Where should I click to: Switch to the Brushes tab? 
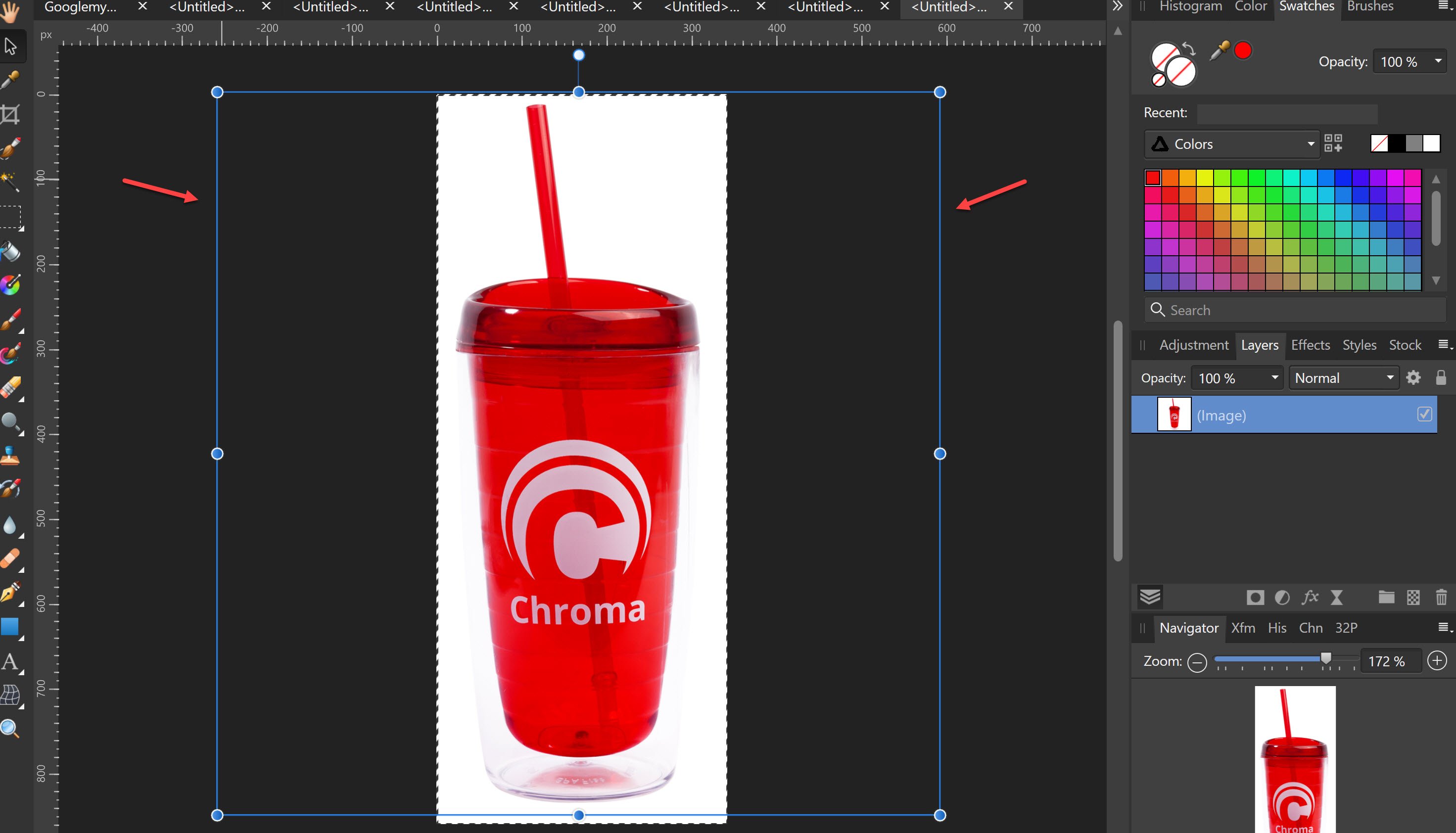point(1369,6)
